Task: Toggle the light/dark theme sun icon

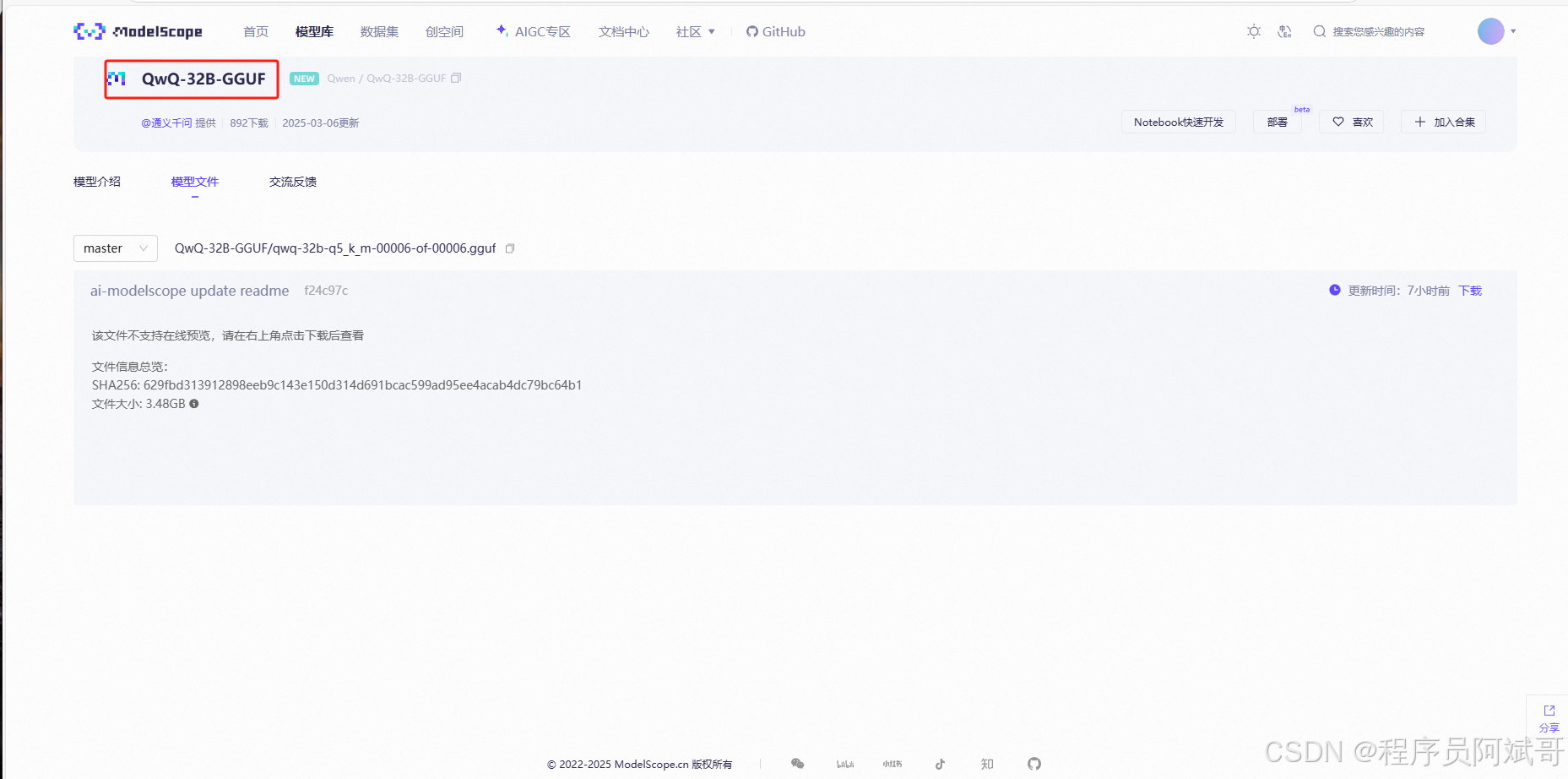Action: tap(1254, 31)
